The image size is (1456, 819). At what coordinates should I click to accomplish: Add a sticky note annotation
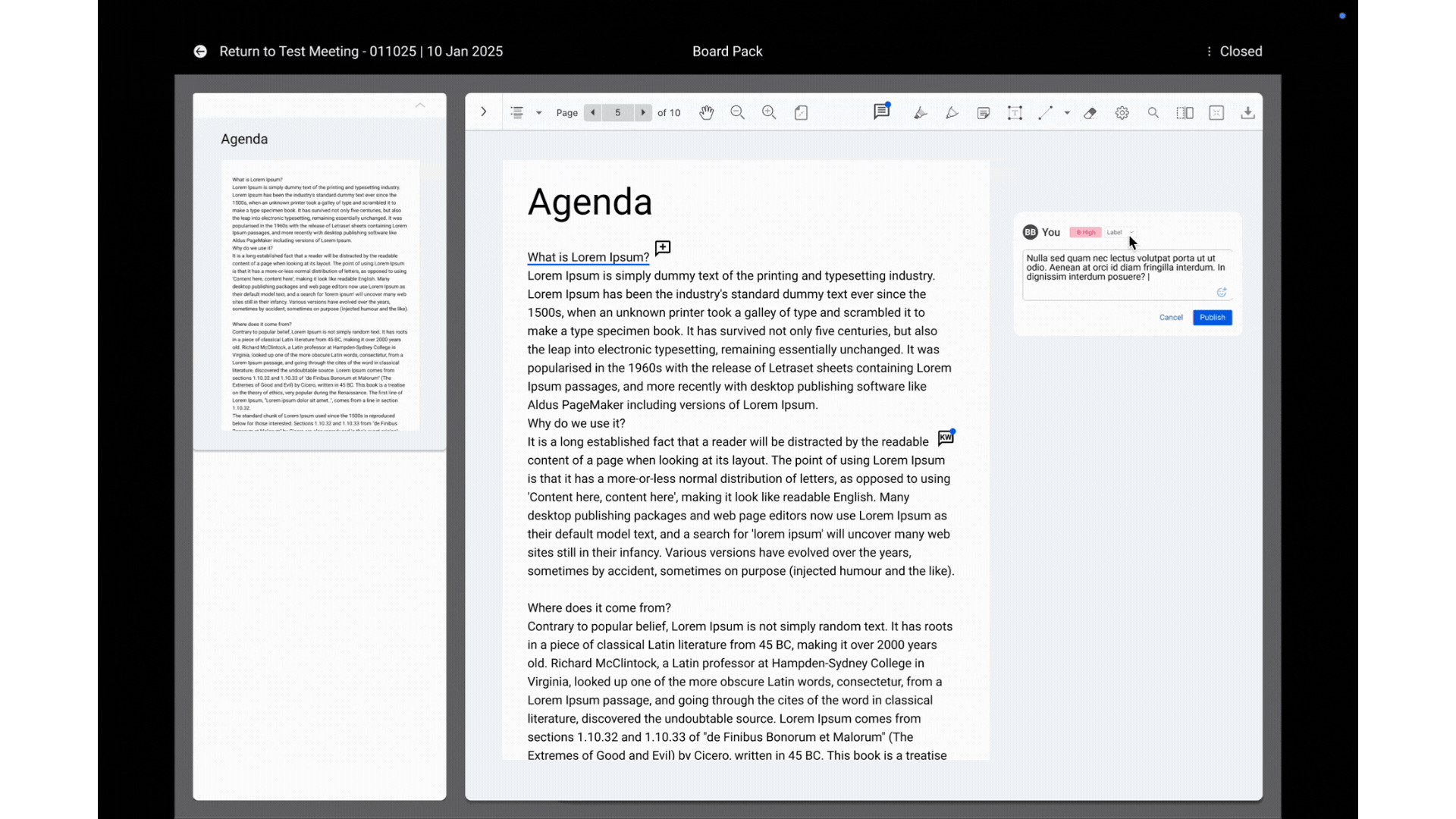pyautogui.click(x=984, y=113)
